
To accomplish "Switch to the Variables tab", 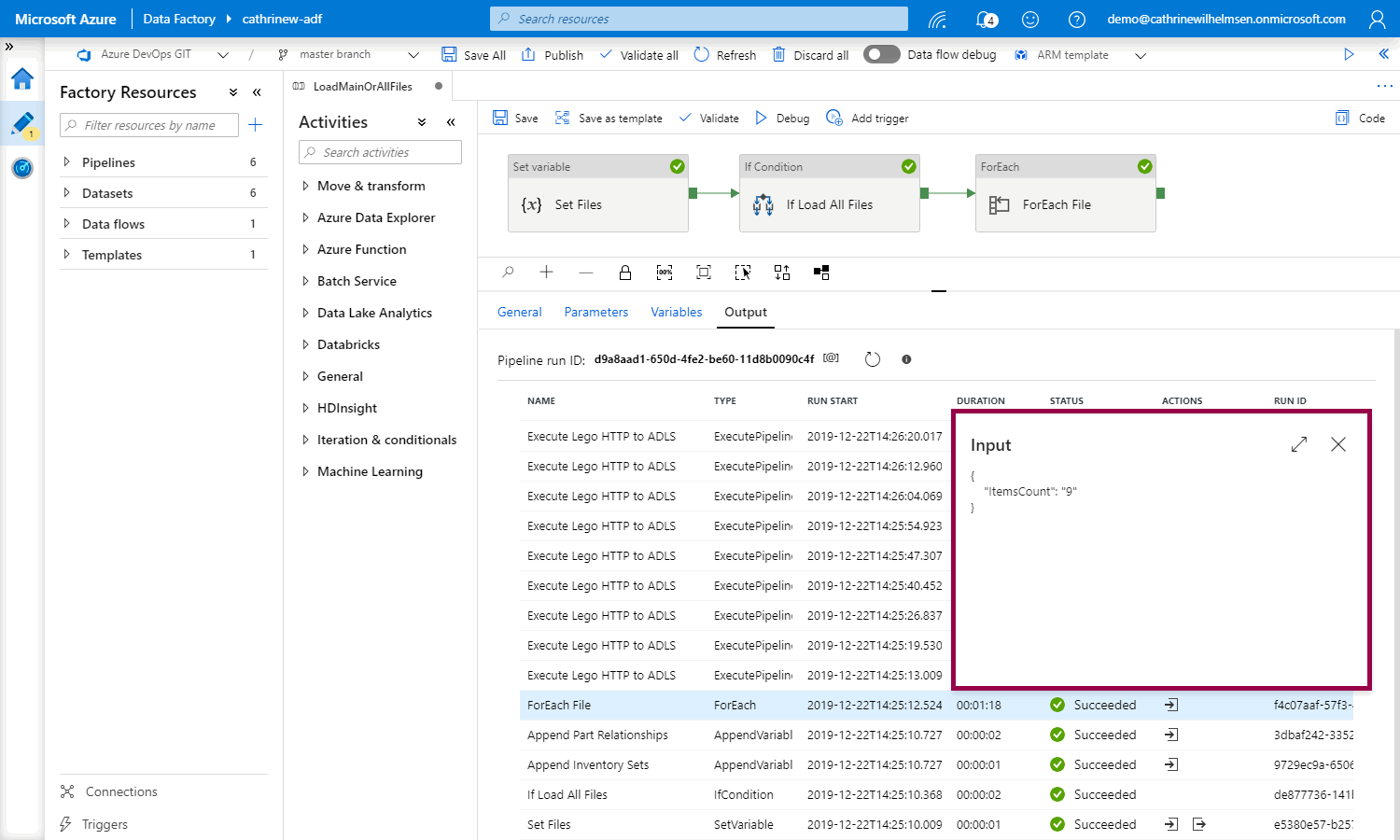I will (676, 312).
